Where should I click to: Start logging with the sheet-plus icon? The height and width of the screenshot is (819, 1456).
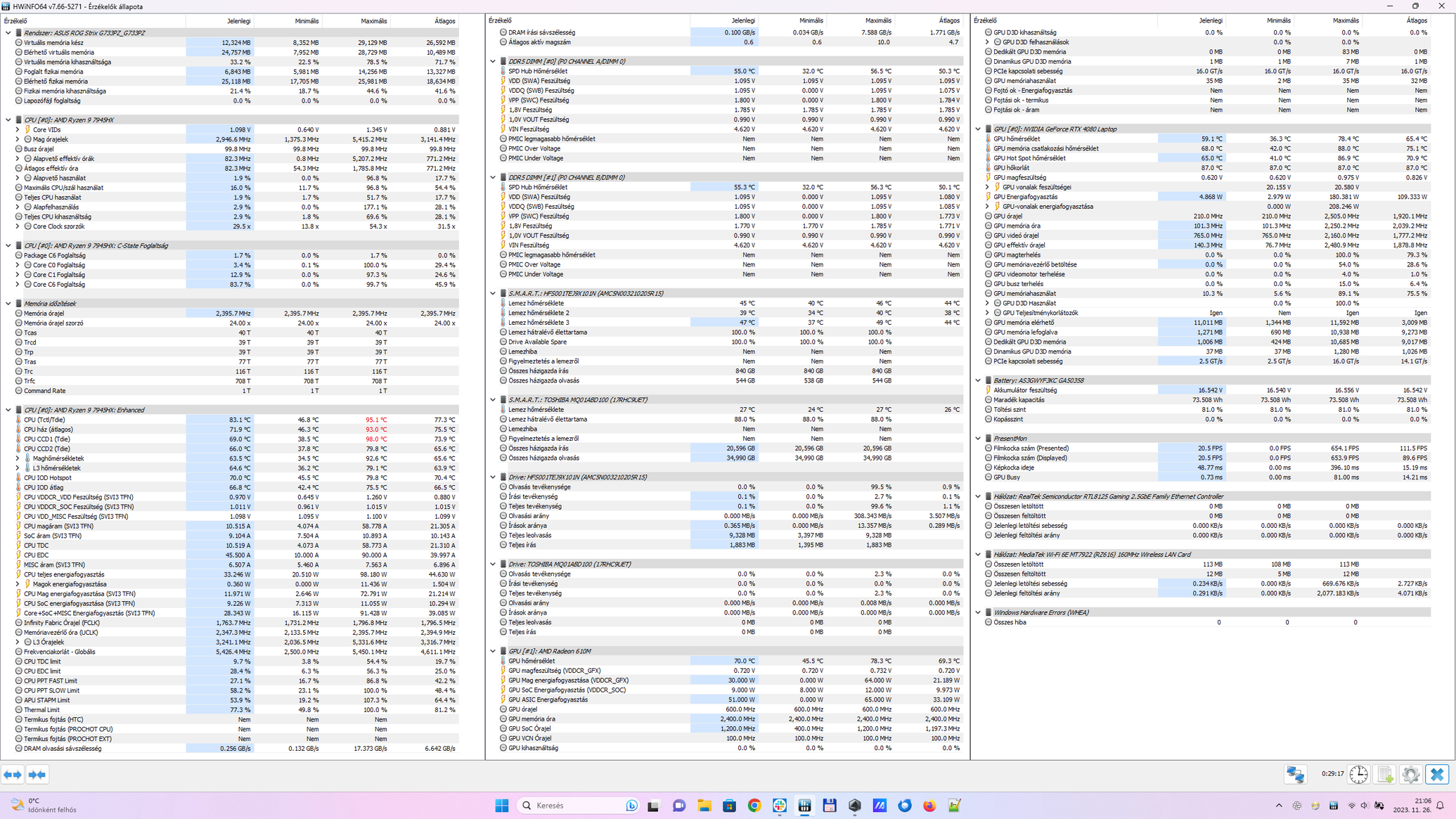[x=1384, y=775]
